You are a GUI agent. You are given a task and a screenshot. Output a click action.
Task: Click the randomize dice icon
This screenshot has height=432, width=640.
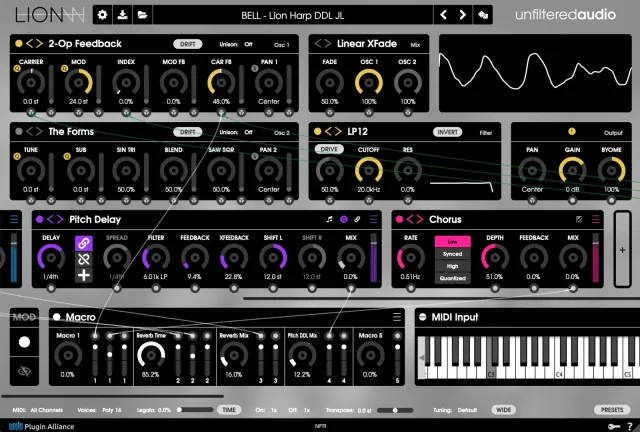tap(483, 15)
